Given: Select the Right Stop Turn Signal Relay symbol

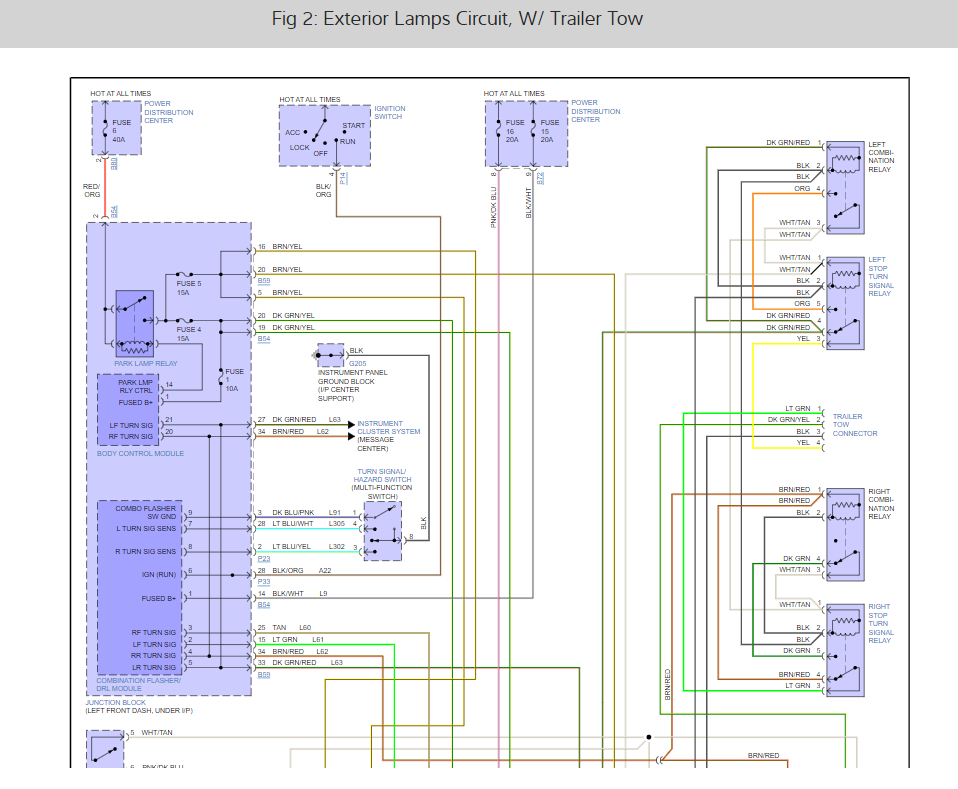Looking at the screenshot, I should pyautogui.click(x=846, y=648).
